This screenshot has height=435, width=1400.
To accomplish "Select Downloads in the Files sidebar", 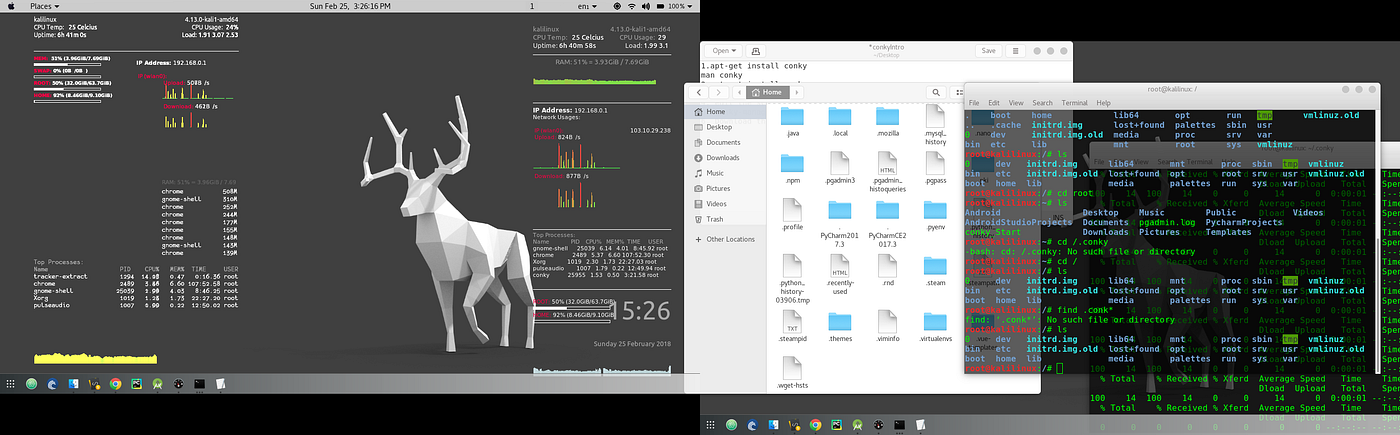I will coord(723,158).
